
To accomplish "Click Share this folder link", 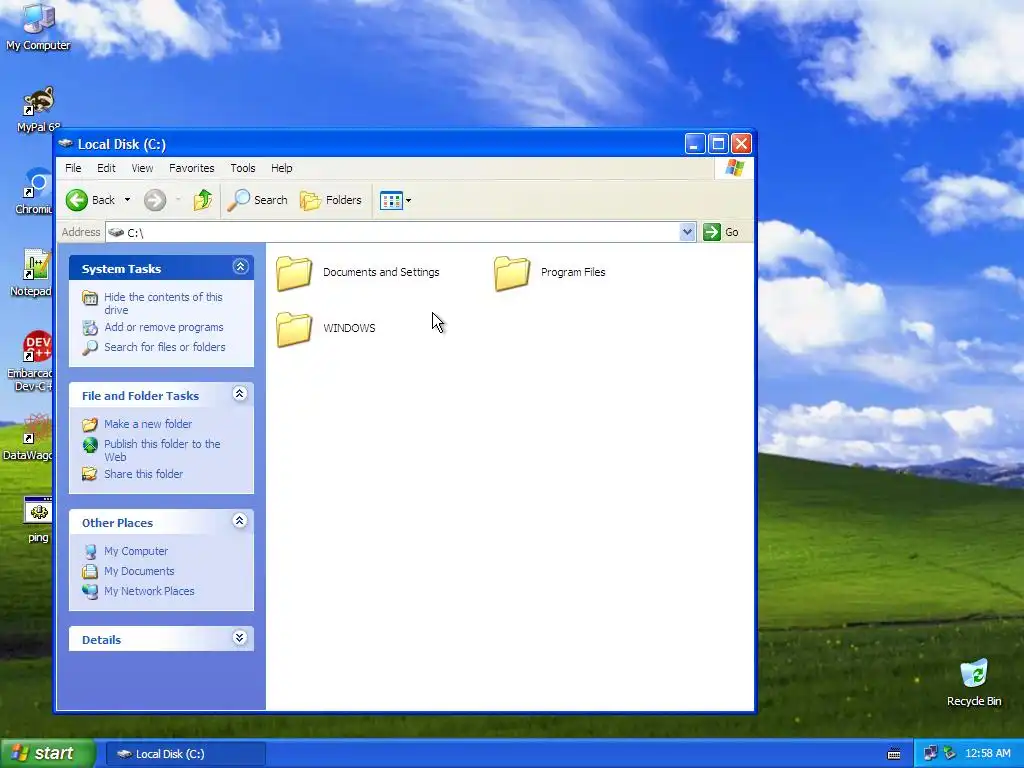I will (x=144, y=474).
